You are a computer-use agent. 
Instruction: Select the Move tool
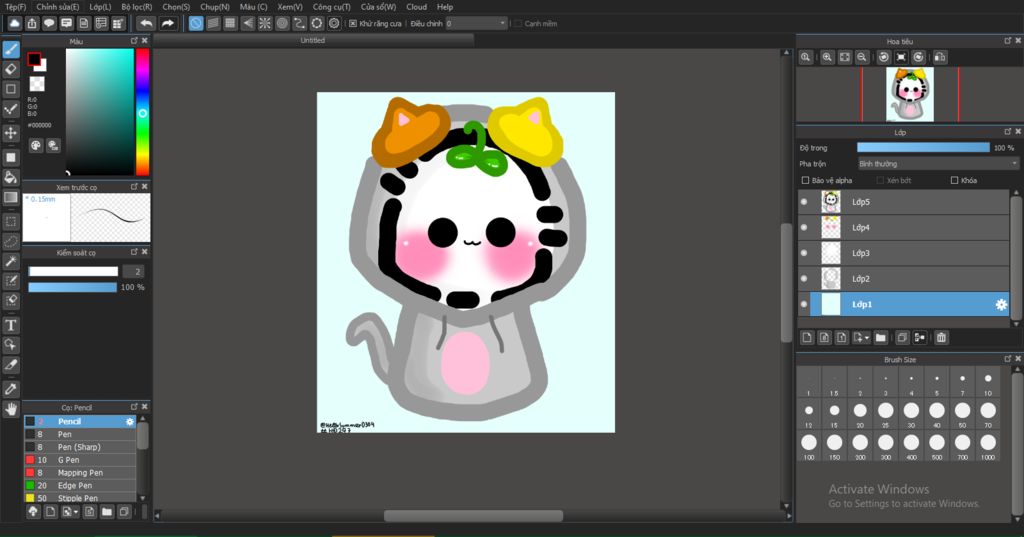10,133
